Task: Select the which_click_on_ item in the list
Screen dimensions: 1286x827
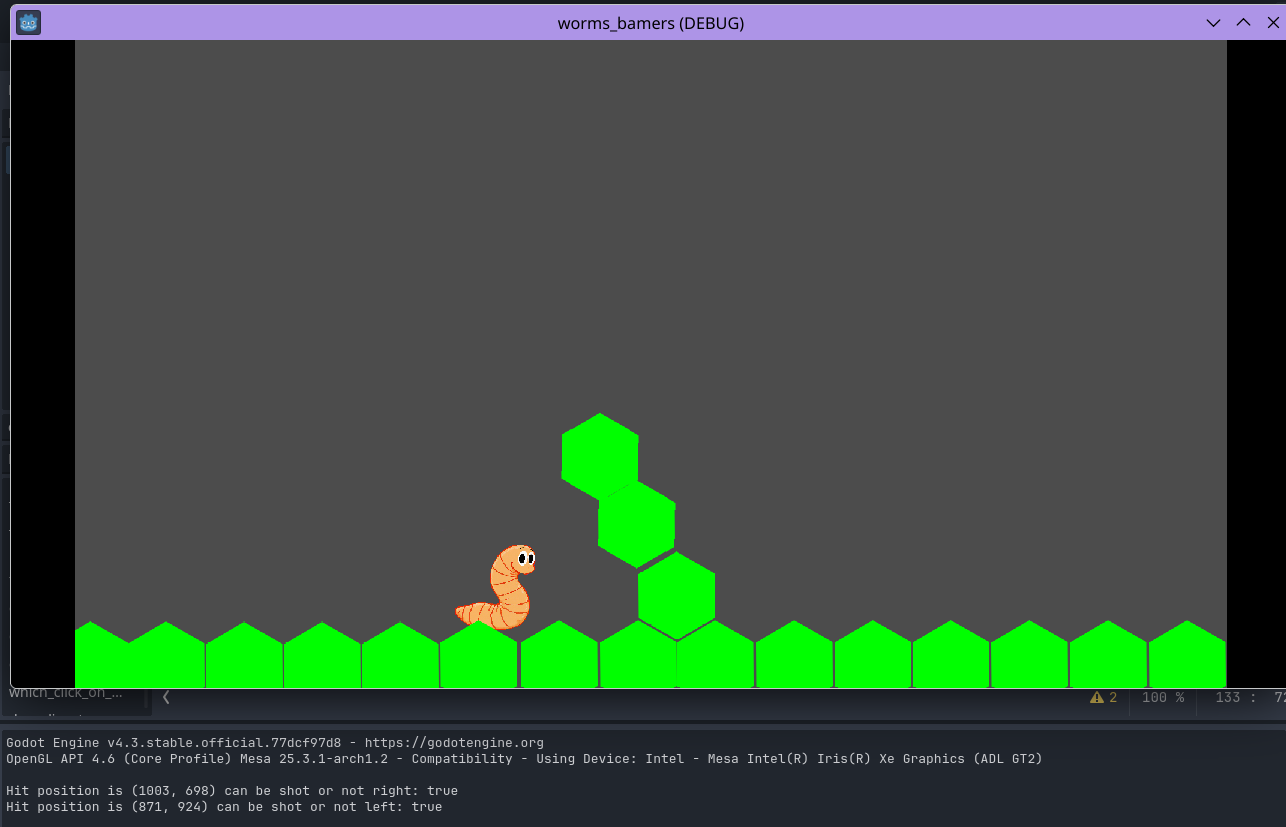Action: coord(66,692)
